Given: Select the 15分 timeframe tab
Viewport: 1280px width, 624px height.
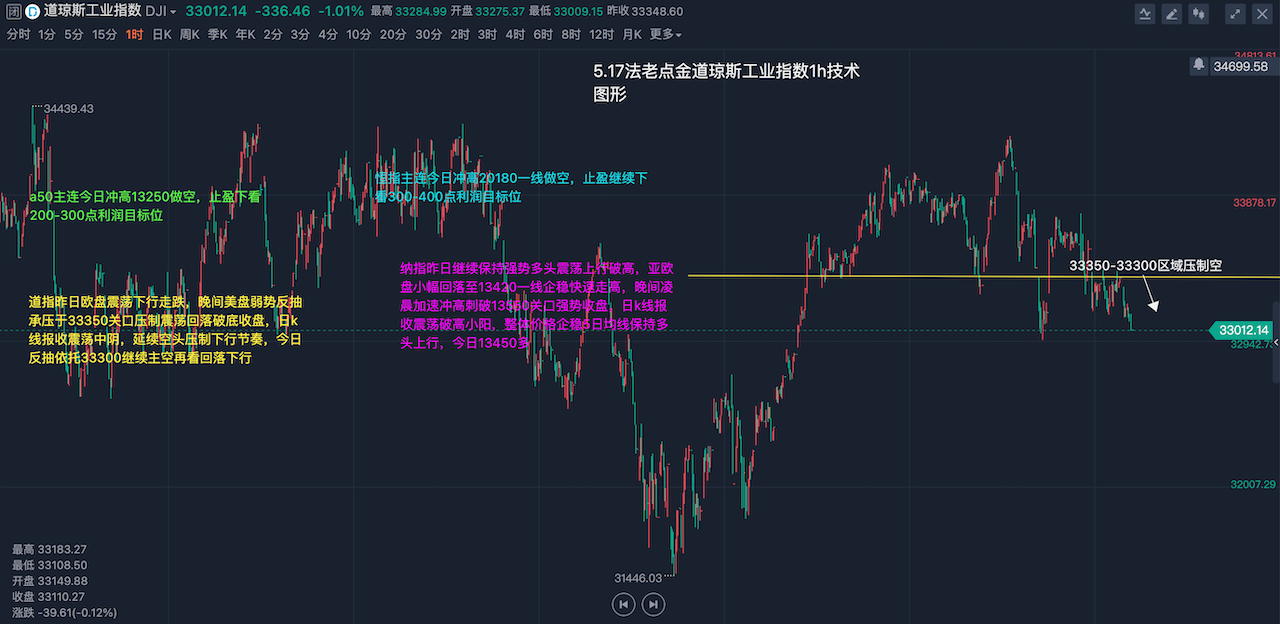Looking at the screenshot, I should [105, 35].
